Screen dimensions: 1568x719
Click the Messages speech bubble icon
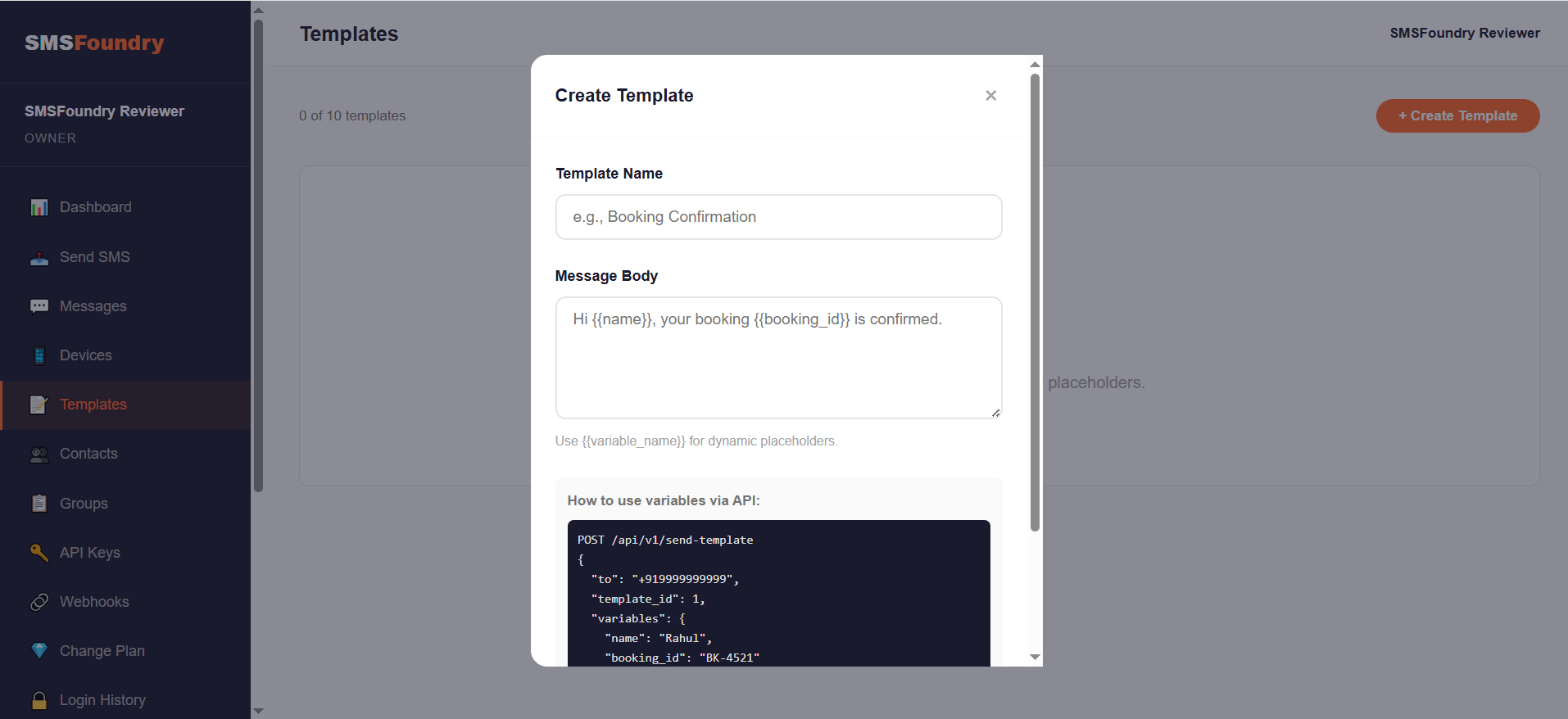point(39,306)
